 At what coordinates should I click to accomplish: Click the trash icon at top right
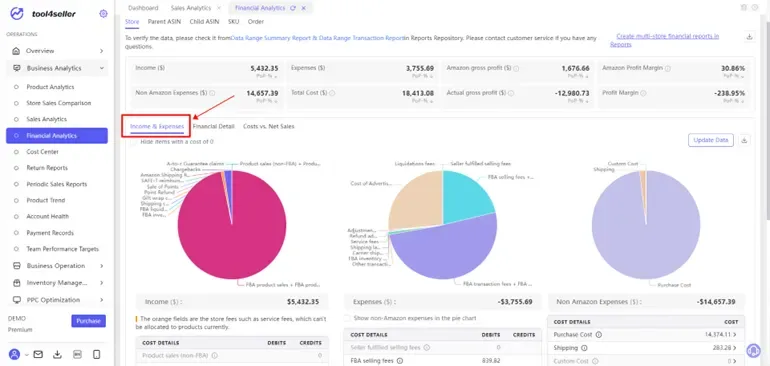coord(744,7)
